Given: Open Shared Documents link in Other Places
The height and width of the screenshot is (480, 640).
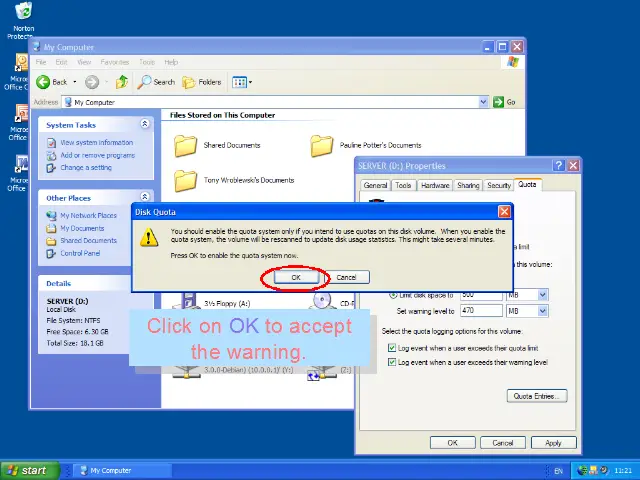Looking at the screenshot, I should 88,240.
